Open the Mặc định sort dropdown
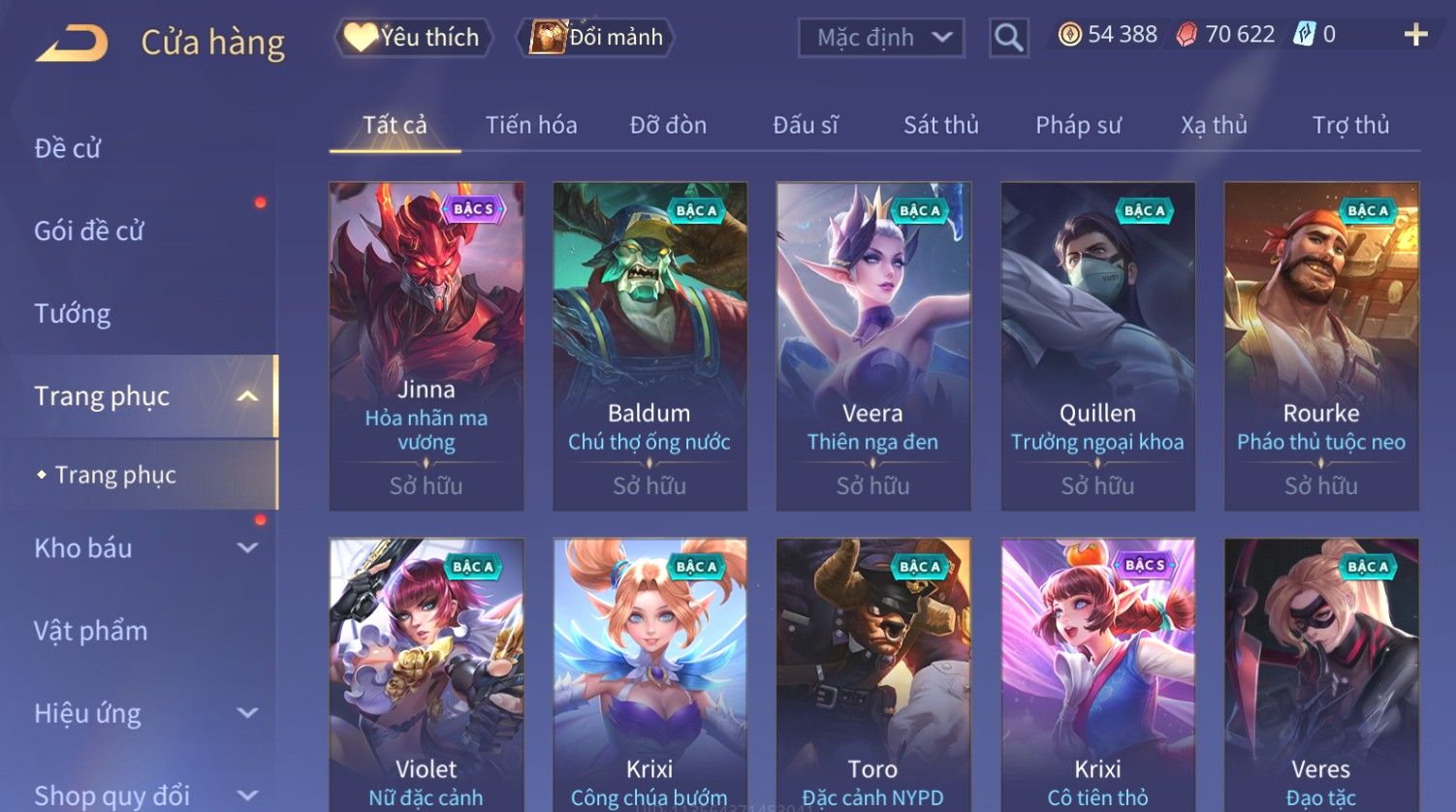Viewport: 1456px width, 812px height. pyautogui.click(x=881, y=38)
